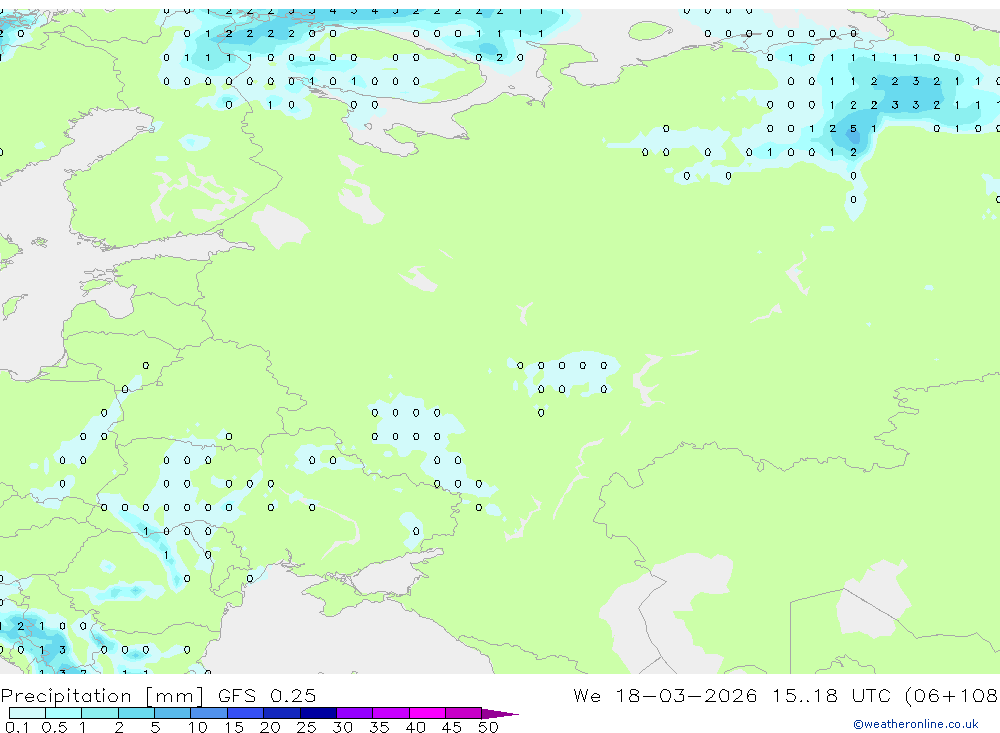1000x733 pixels.
Task: Click the 0.1–0.5 mm legend color swatch
Action: tap(27, 713)
